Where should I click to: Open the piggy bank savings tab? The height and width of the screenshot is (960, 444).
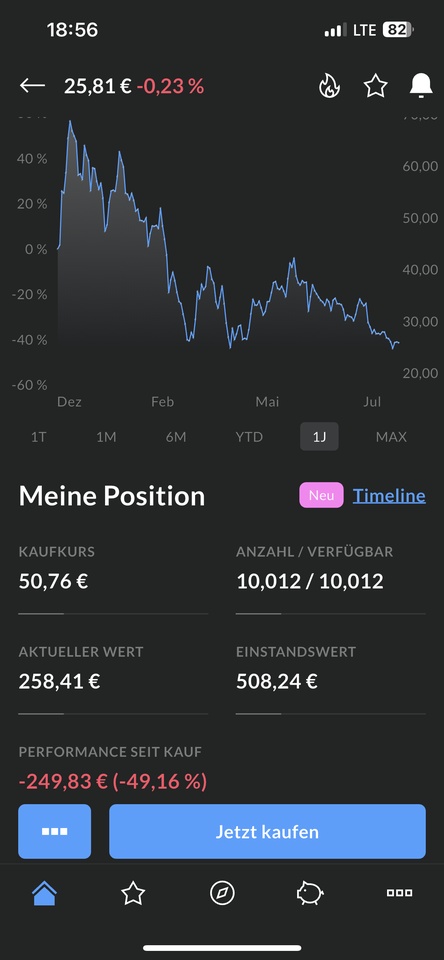pos(310,893)
